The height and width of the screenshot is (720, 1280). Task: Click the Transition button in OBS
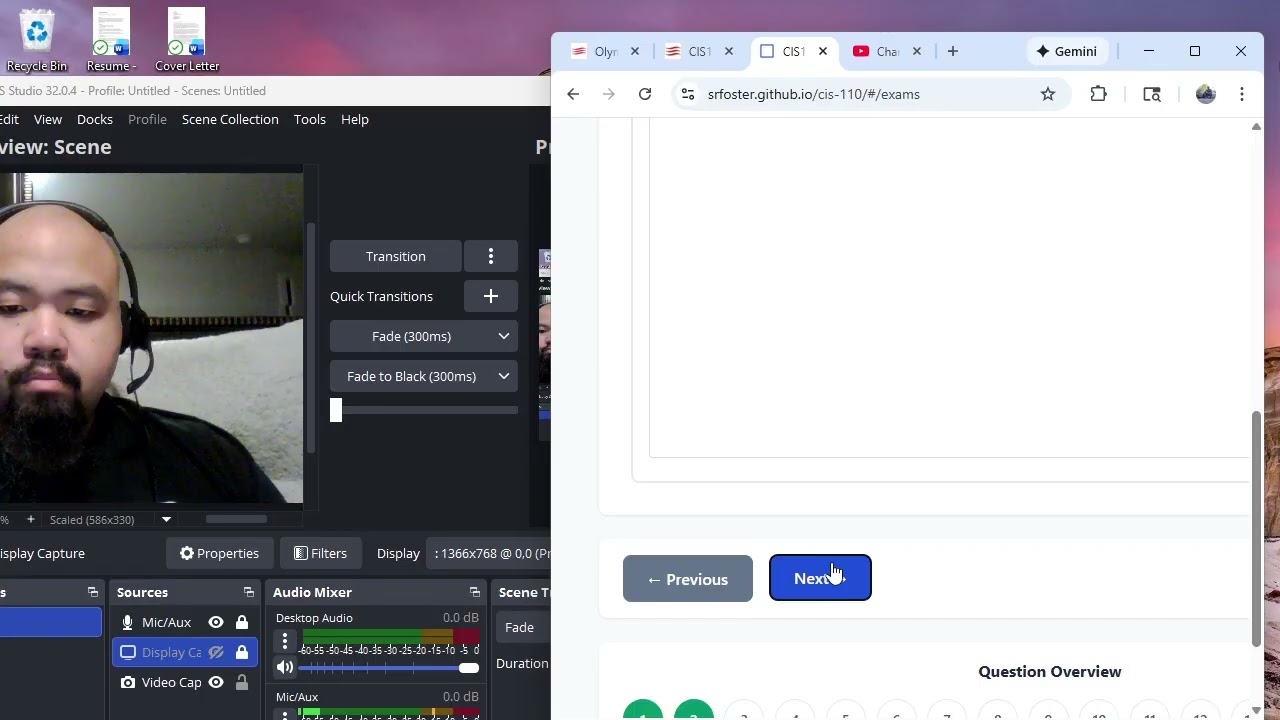(x=396, y=256)
